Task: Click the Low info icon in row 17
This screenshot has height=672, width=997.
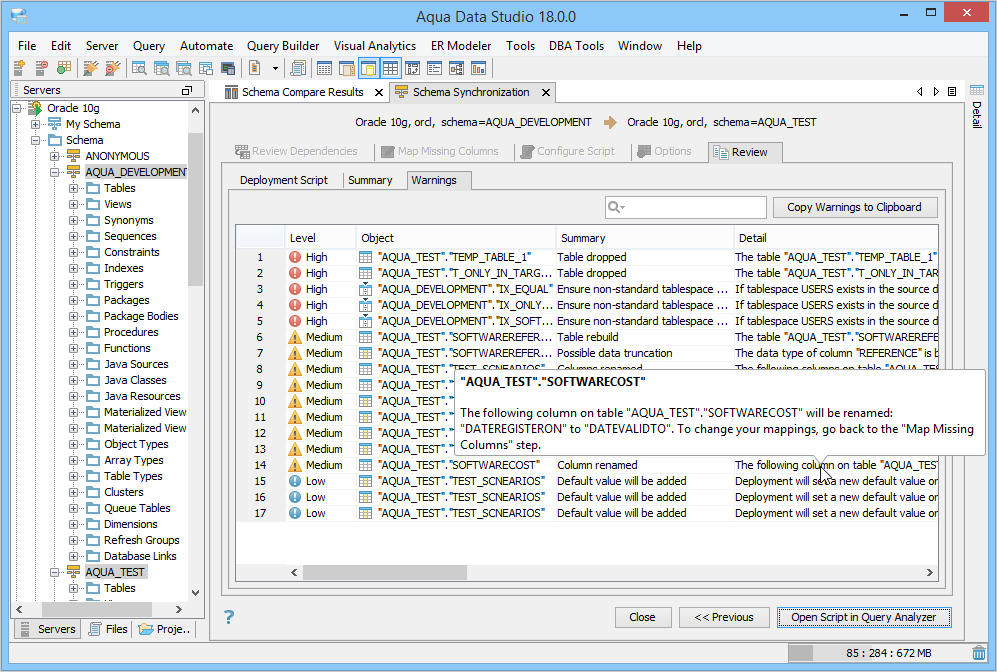Action: pos(295,513)
